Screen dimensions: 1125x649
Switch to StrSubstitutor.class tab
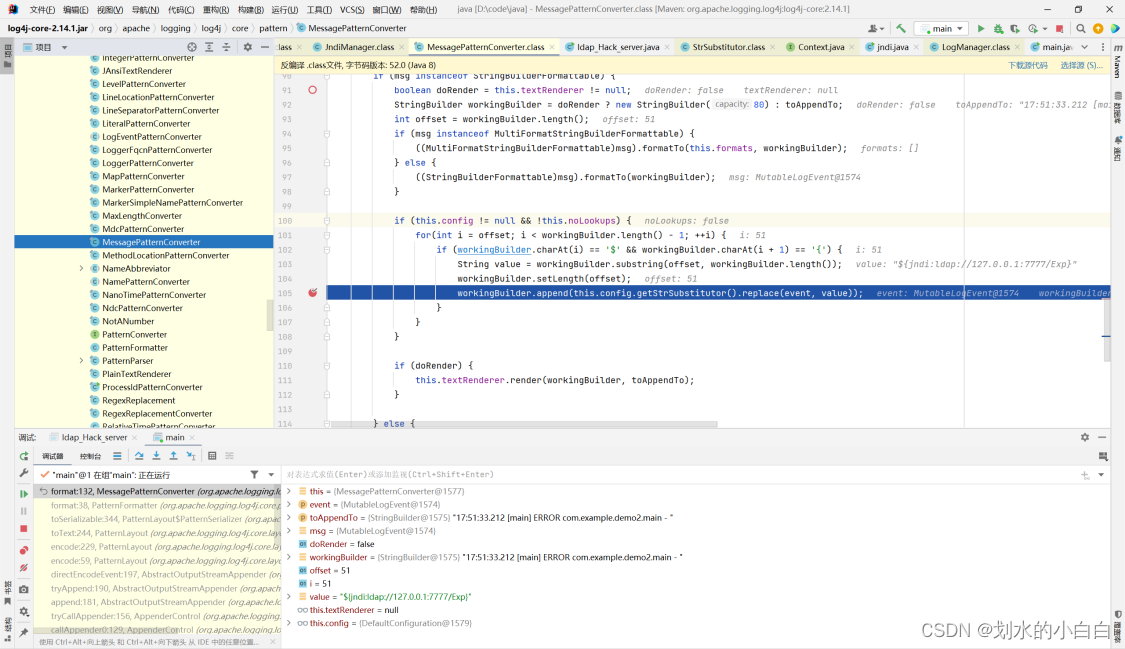[x=728, y=47]
